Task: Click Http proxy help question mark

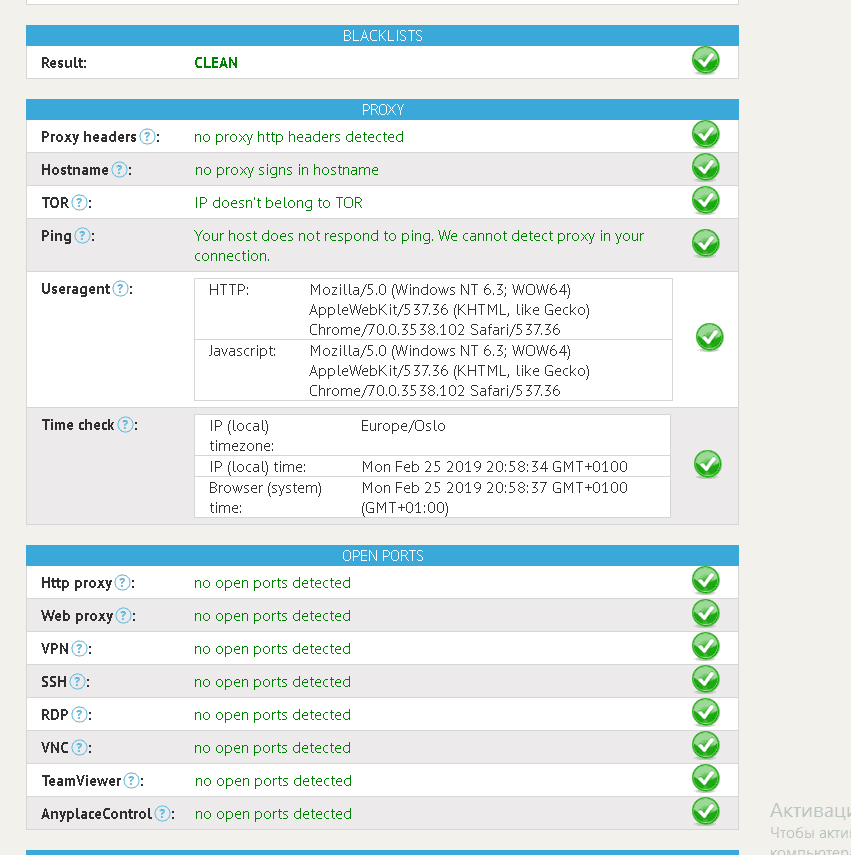Action: [123, 583]
